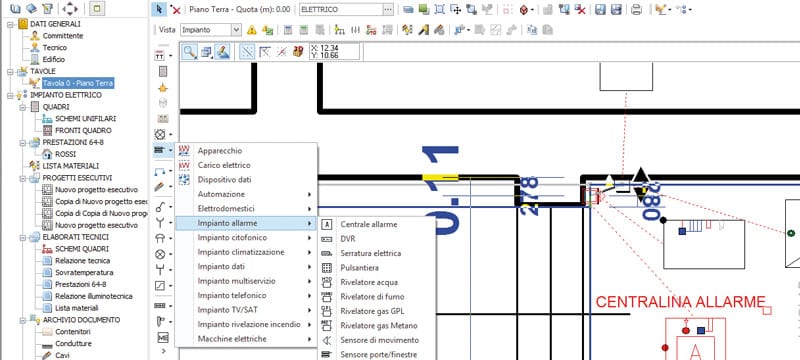Open SCHEMI UNIFILARI in the tree
This screenshot has width=800, height=360.
[86, 118]
